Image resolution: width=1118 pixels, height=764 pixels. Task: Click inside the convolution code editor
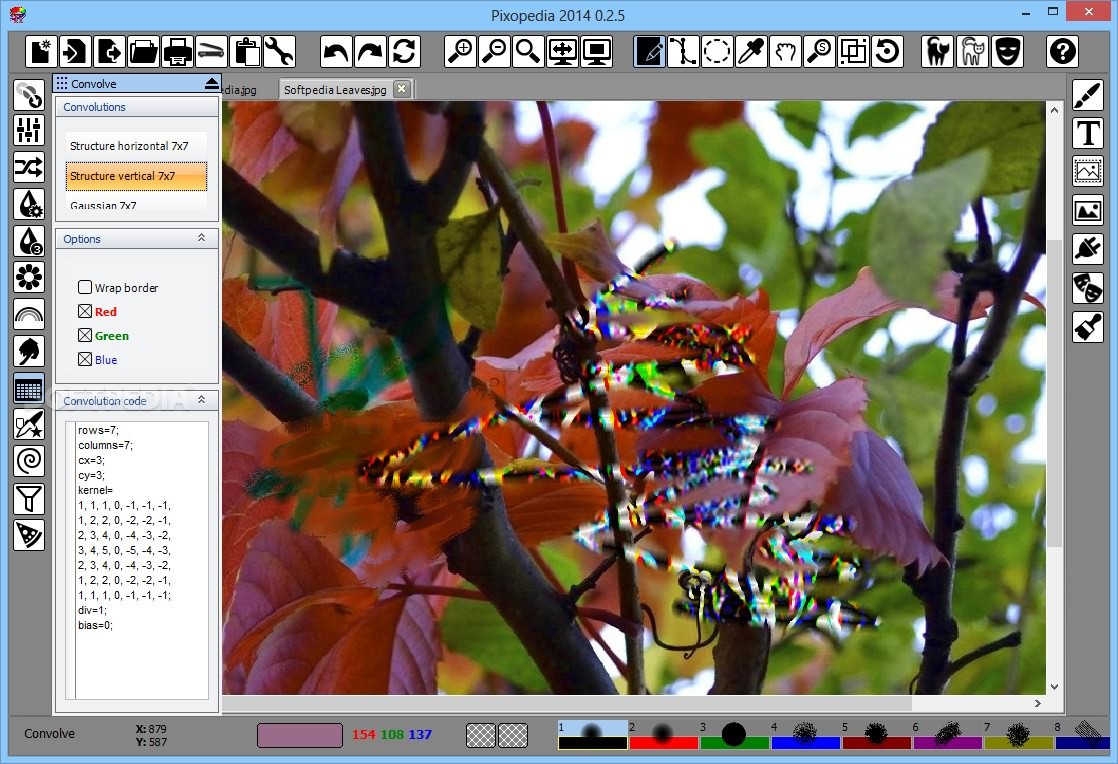[x=137, y=560]
